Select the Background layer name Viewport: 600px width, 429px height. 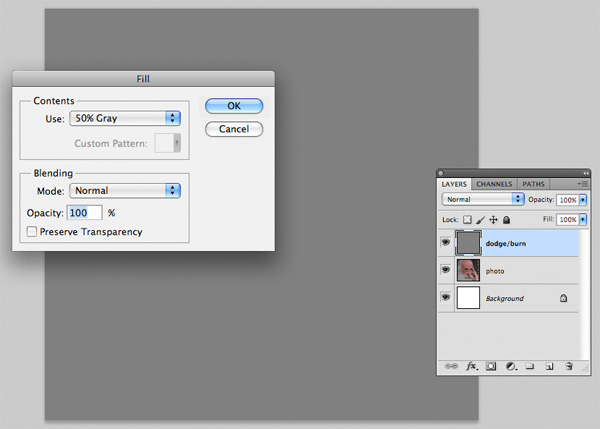[x=504, y=299]
